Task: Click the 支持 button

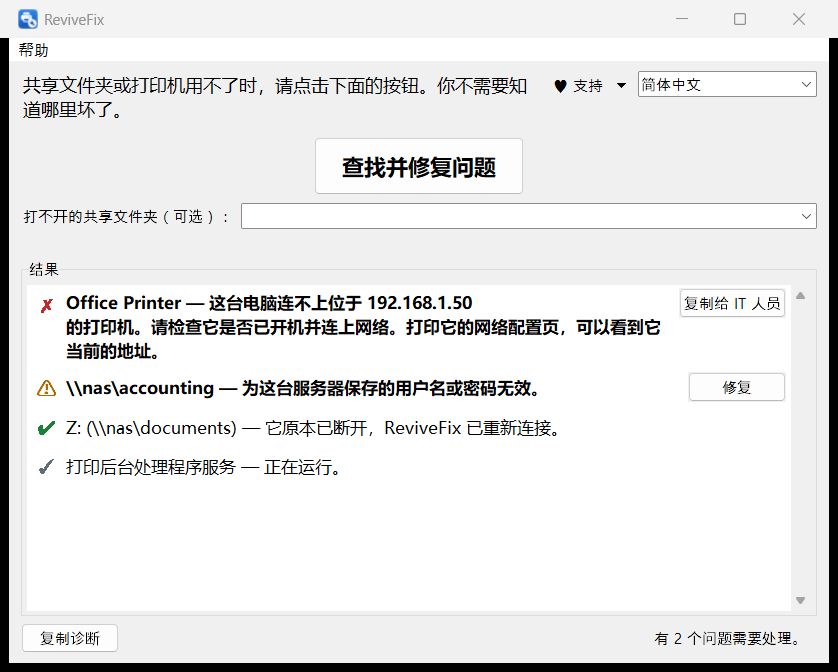Action: point(587,86)
